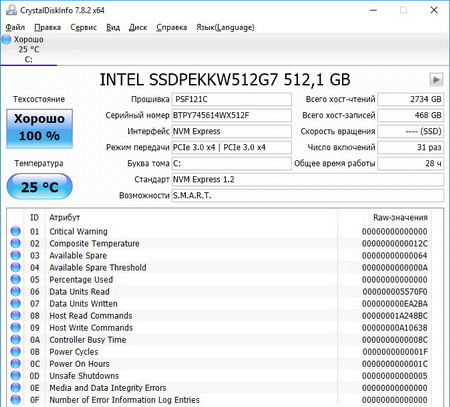
Task: Click the status circle for Unsafe Shutdowns
Action: [16, 376]
